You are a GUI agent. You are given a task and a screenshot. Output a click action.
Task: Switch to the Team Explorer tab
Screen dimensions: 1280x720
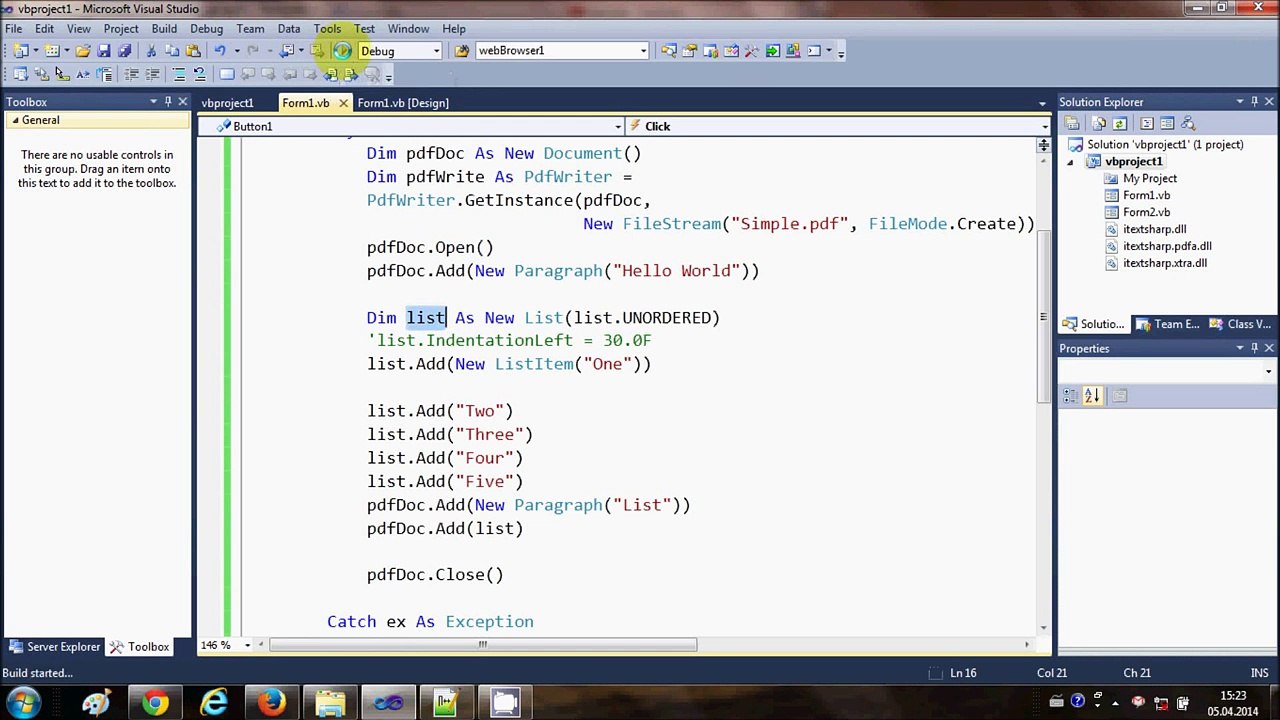1169,324
